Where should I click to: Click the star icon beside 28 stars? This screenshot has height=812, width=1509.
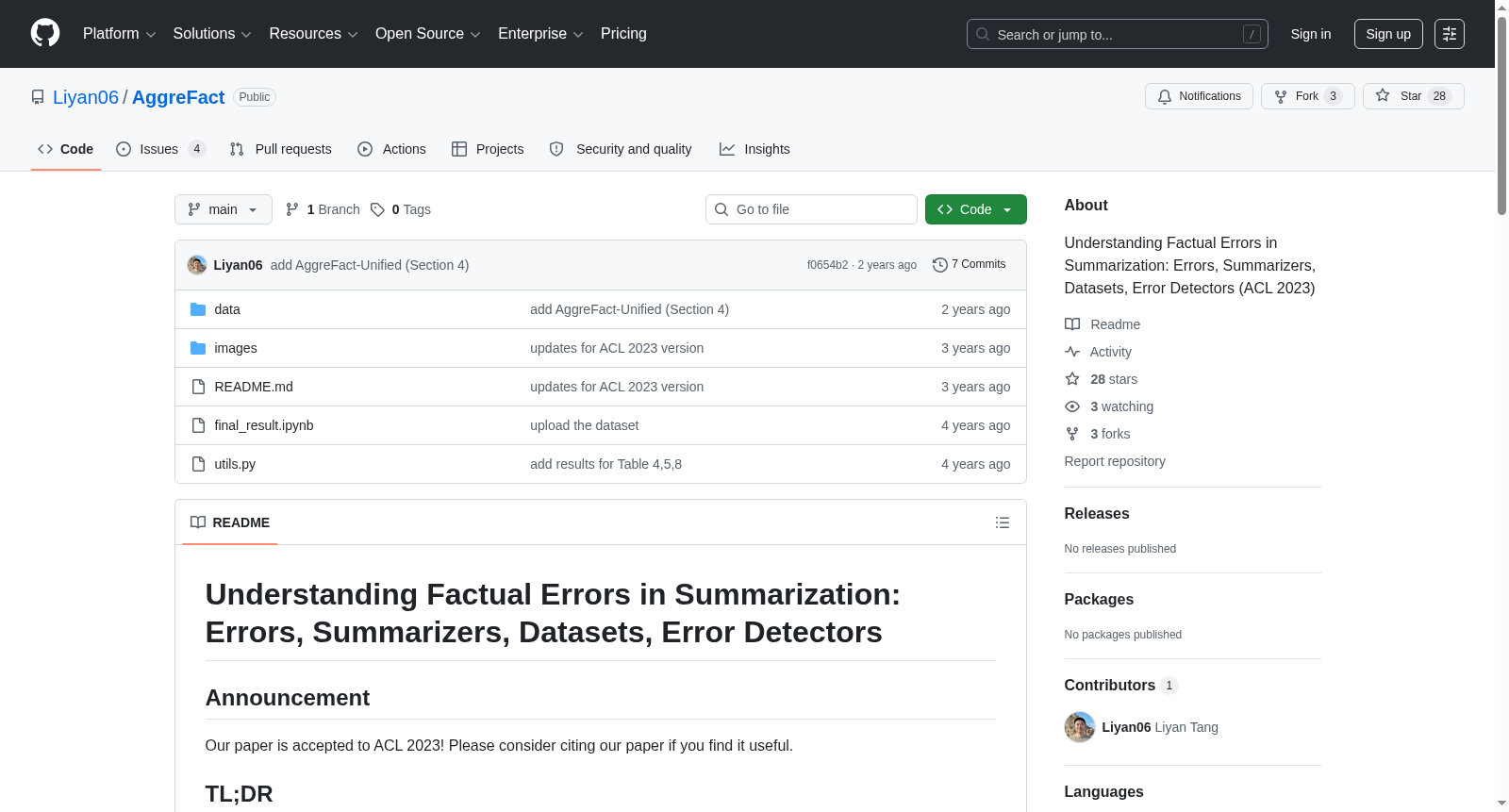[1072, 379]
